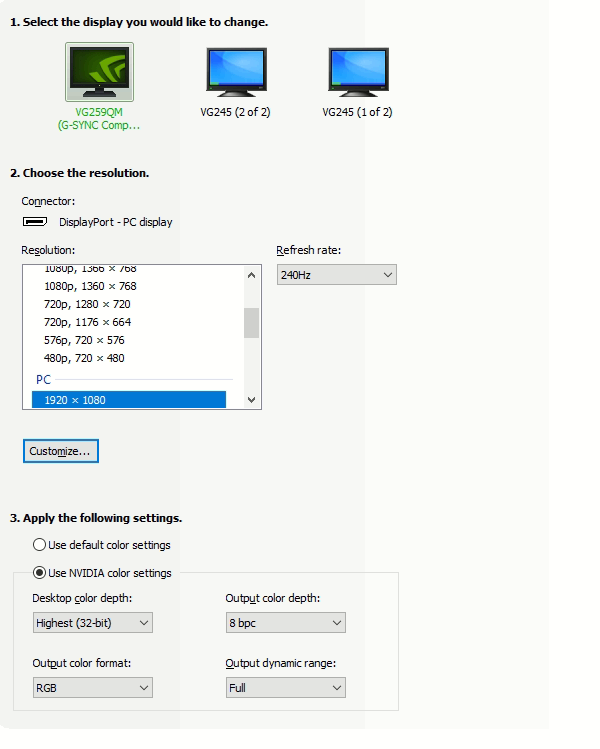
Task: Click the resolution list scroll-up arrow
Action: coord(251,275)
